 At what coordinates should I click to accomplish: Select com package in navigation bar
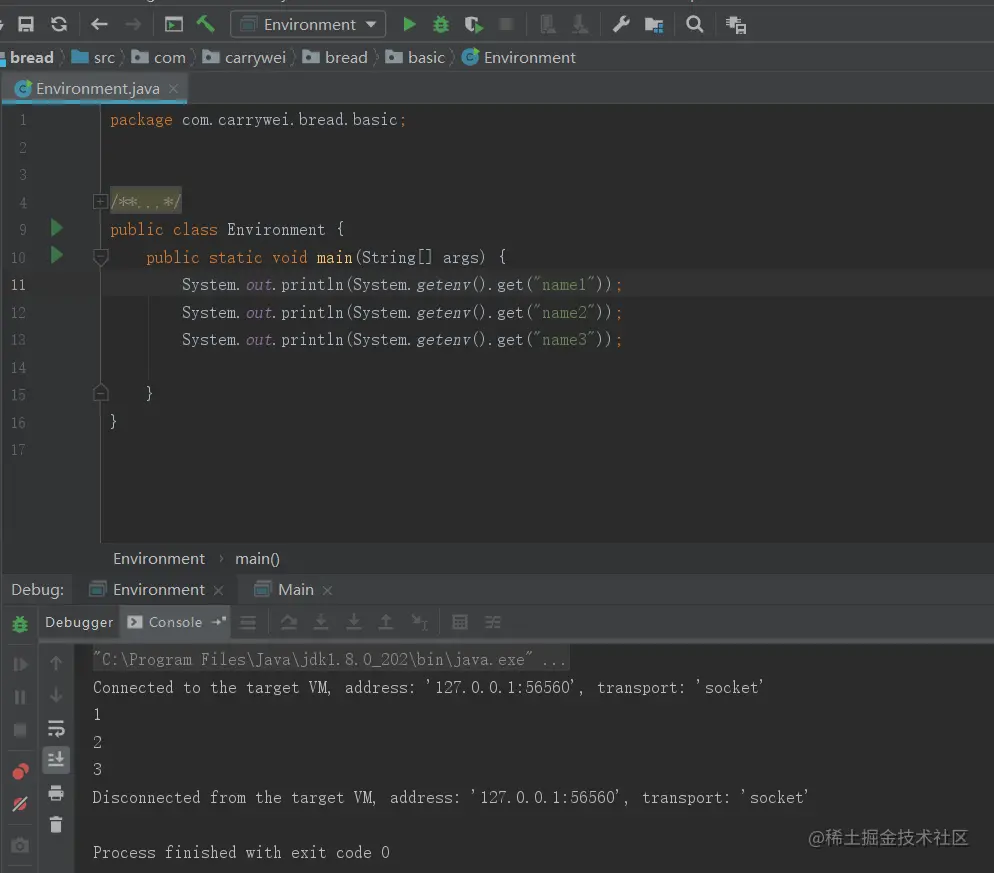coord(158,57)
